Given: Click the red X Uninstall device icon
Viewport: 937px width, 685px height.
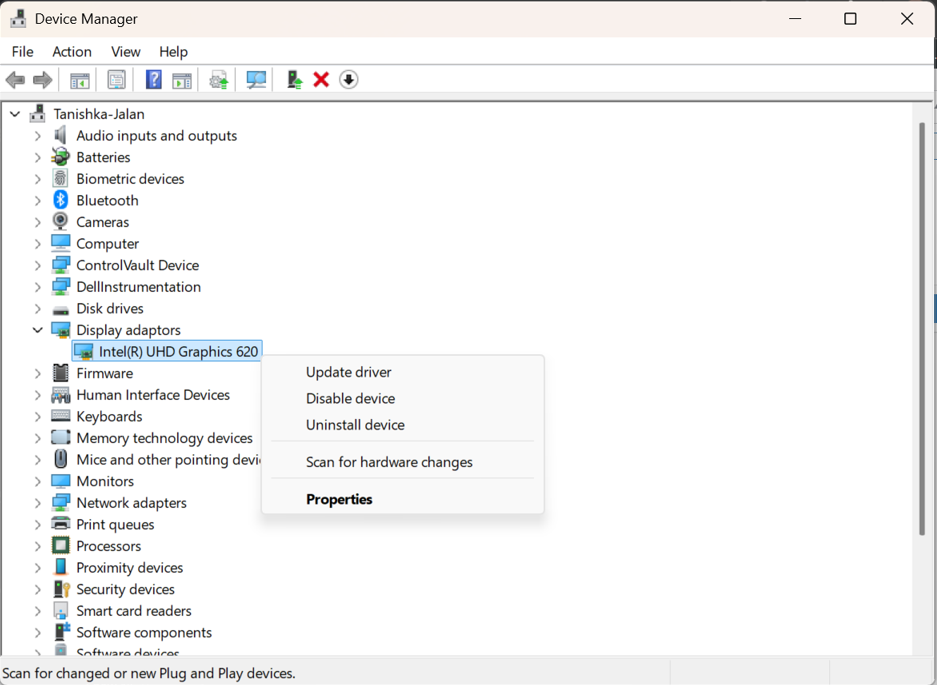Looking at the screenshot, I should coord(321,79).
